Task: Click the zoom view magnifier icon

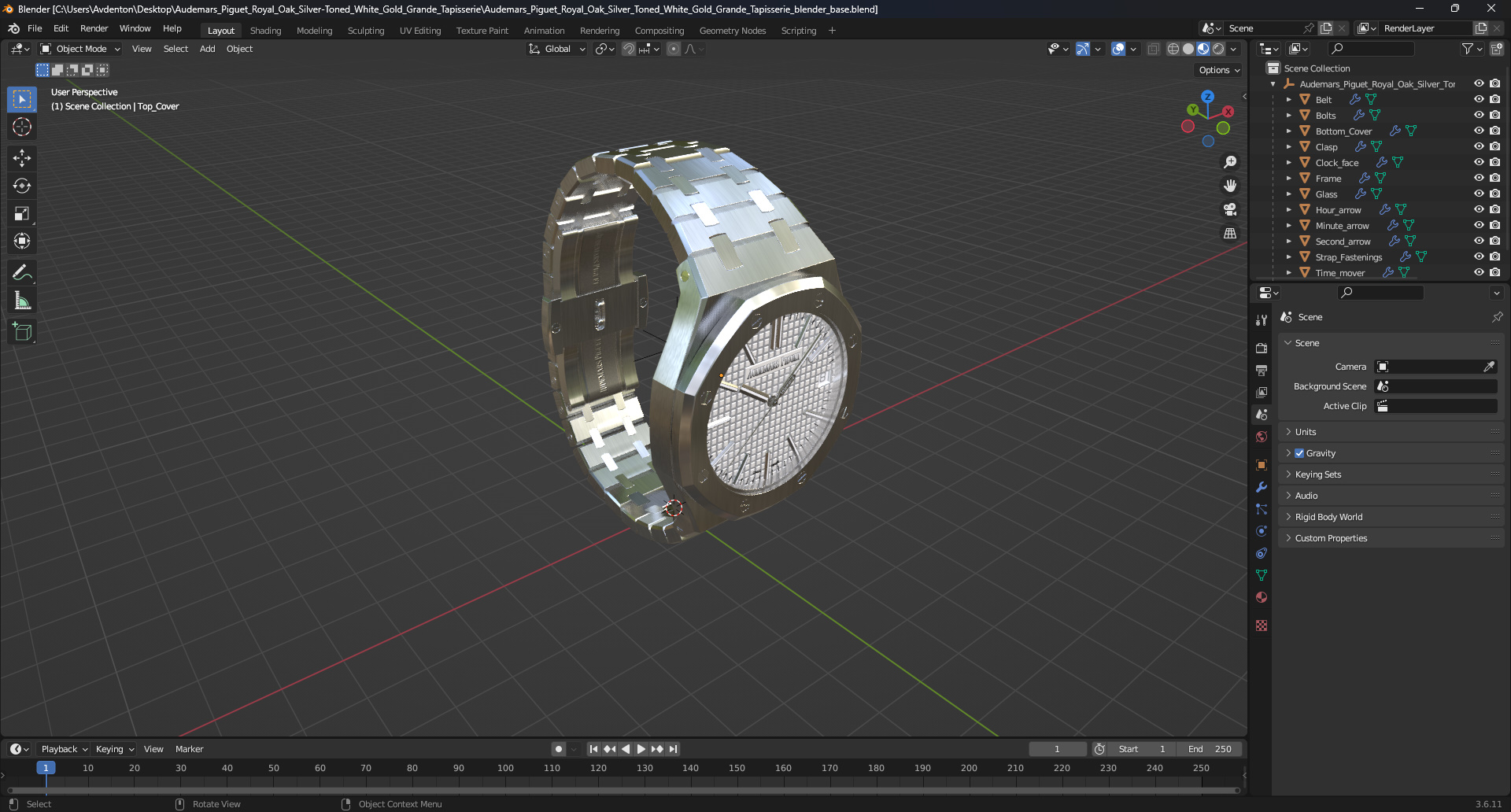Action: [1230, 162]
